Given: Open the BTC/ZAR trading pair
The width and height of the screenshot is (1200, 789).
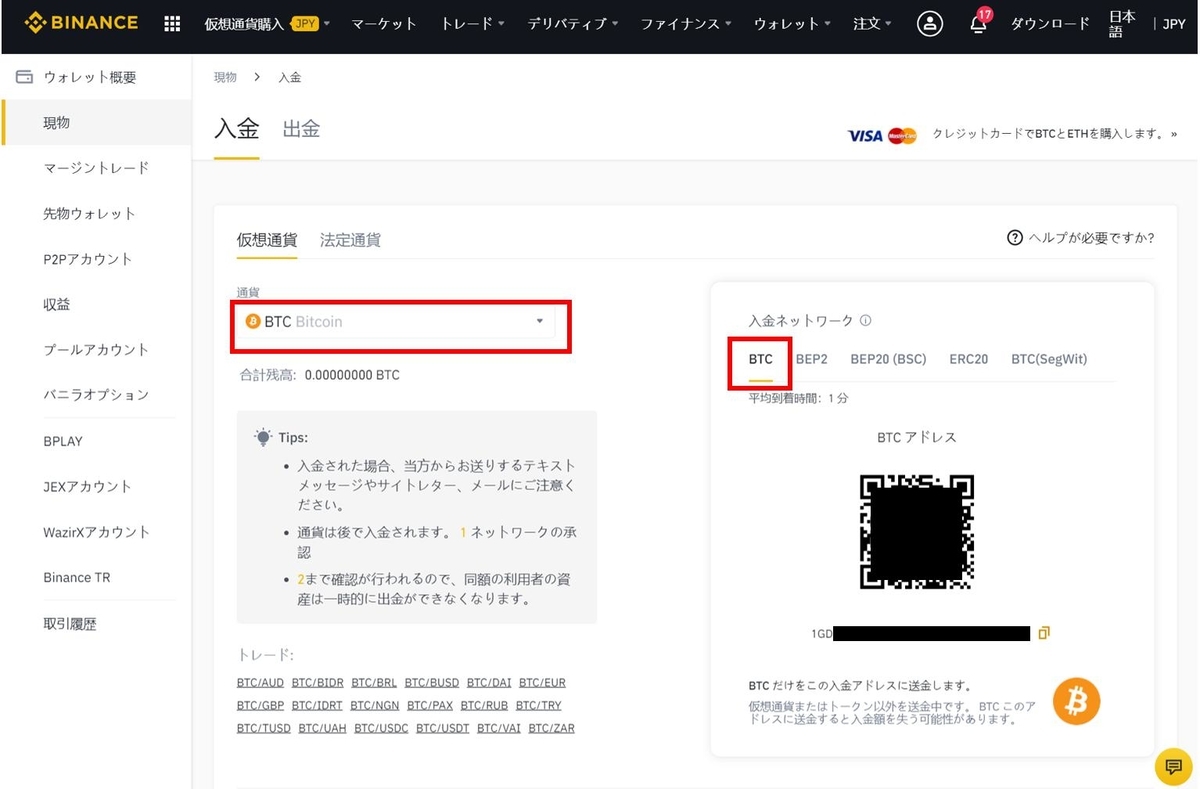Looking at the screenshot, I should [552, 729].
